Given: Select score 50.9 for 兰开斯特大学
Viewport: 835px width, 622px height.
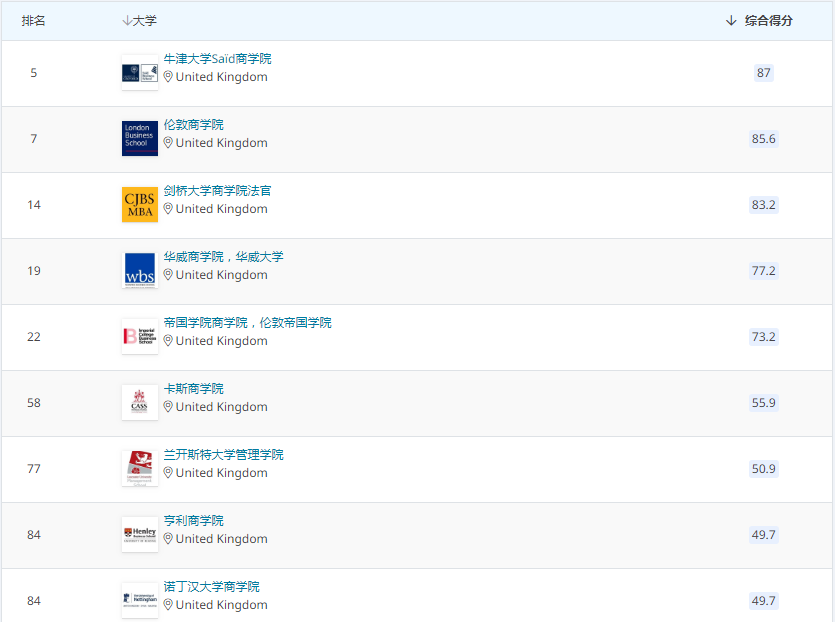Looking at the screenshot, I should [764, 469].
